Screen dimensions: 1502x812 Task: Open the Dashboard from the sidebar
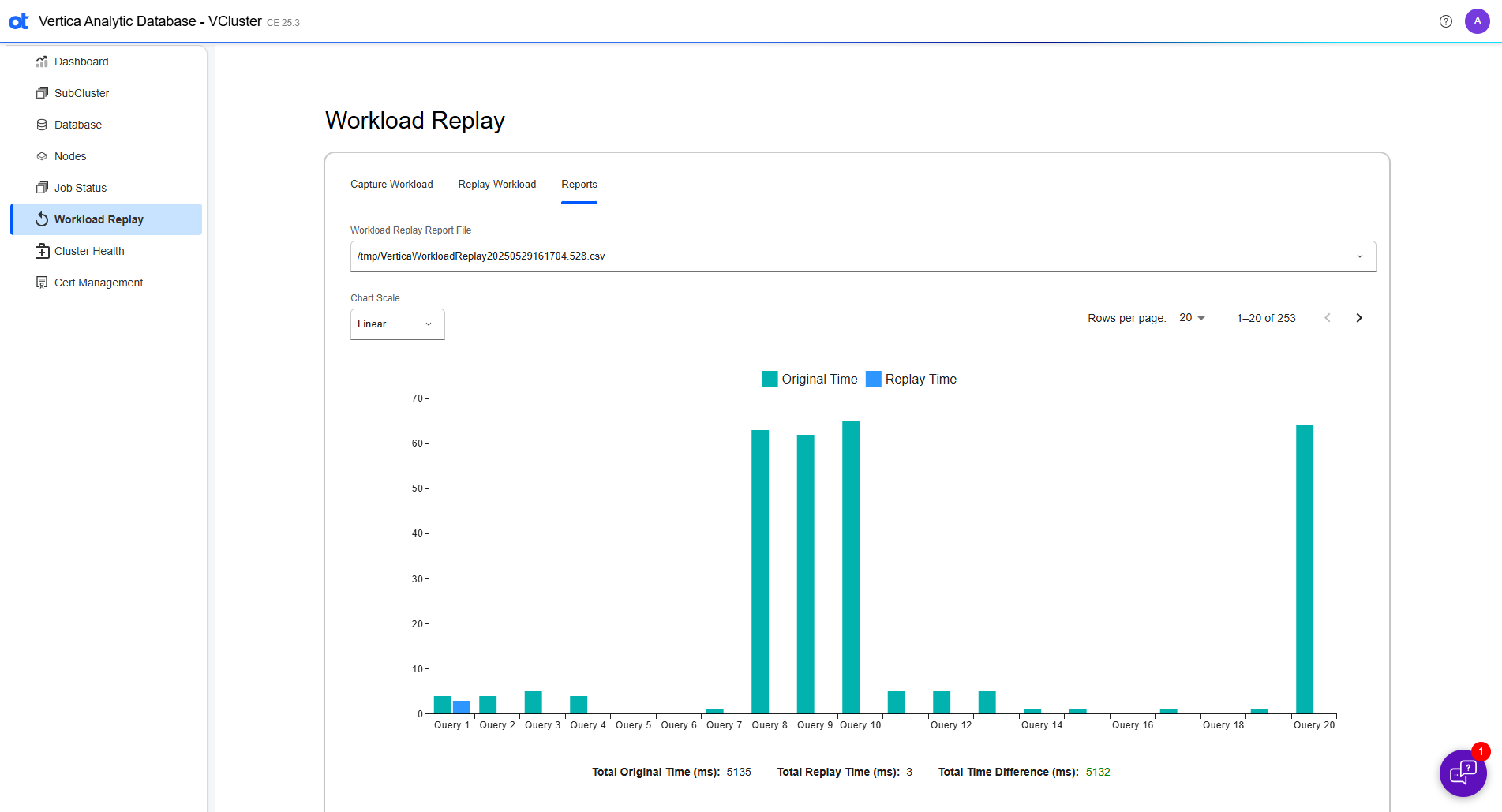[x=81, y=62]
